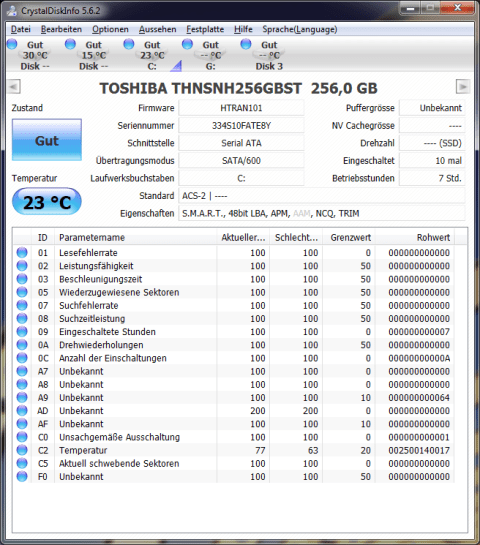The height and width of the screenshot is (545, 480).
Task: Click the status orb of row AF
Action: click(22, 424)
